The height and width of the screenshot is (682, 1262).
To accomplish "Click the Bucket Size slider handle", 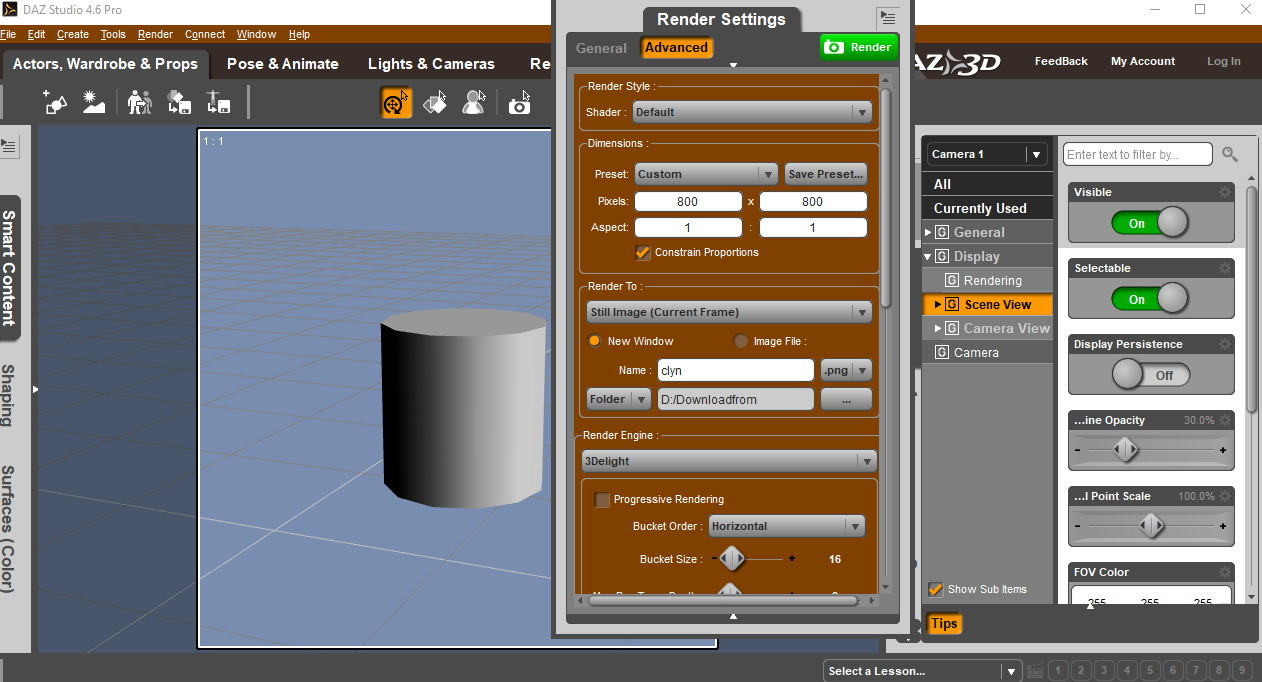I will tap(731, 559).
